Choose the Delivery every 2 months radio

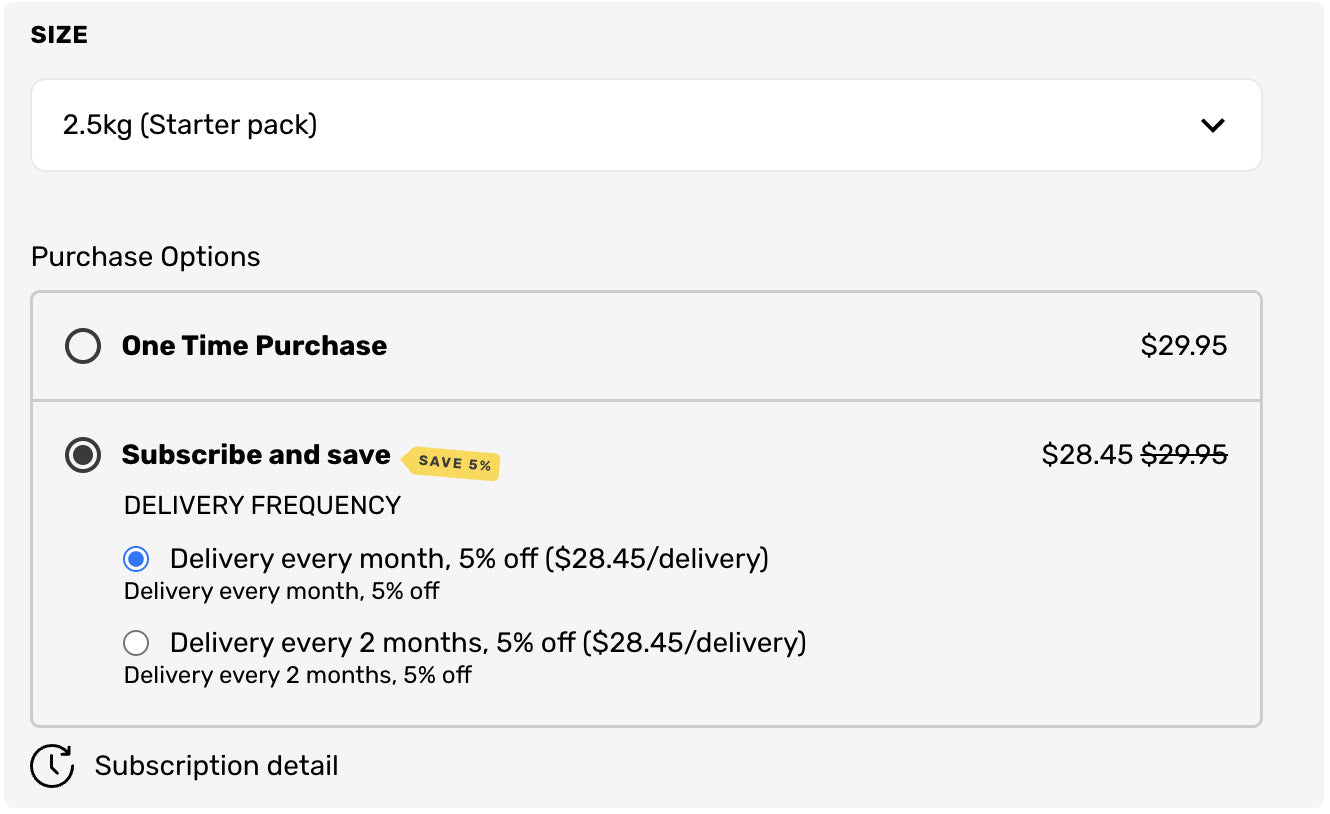click(x=136, y=642)
